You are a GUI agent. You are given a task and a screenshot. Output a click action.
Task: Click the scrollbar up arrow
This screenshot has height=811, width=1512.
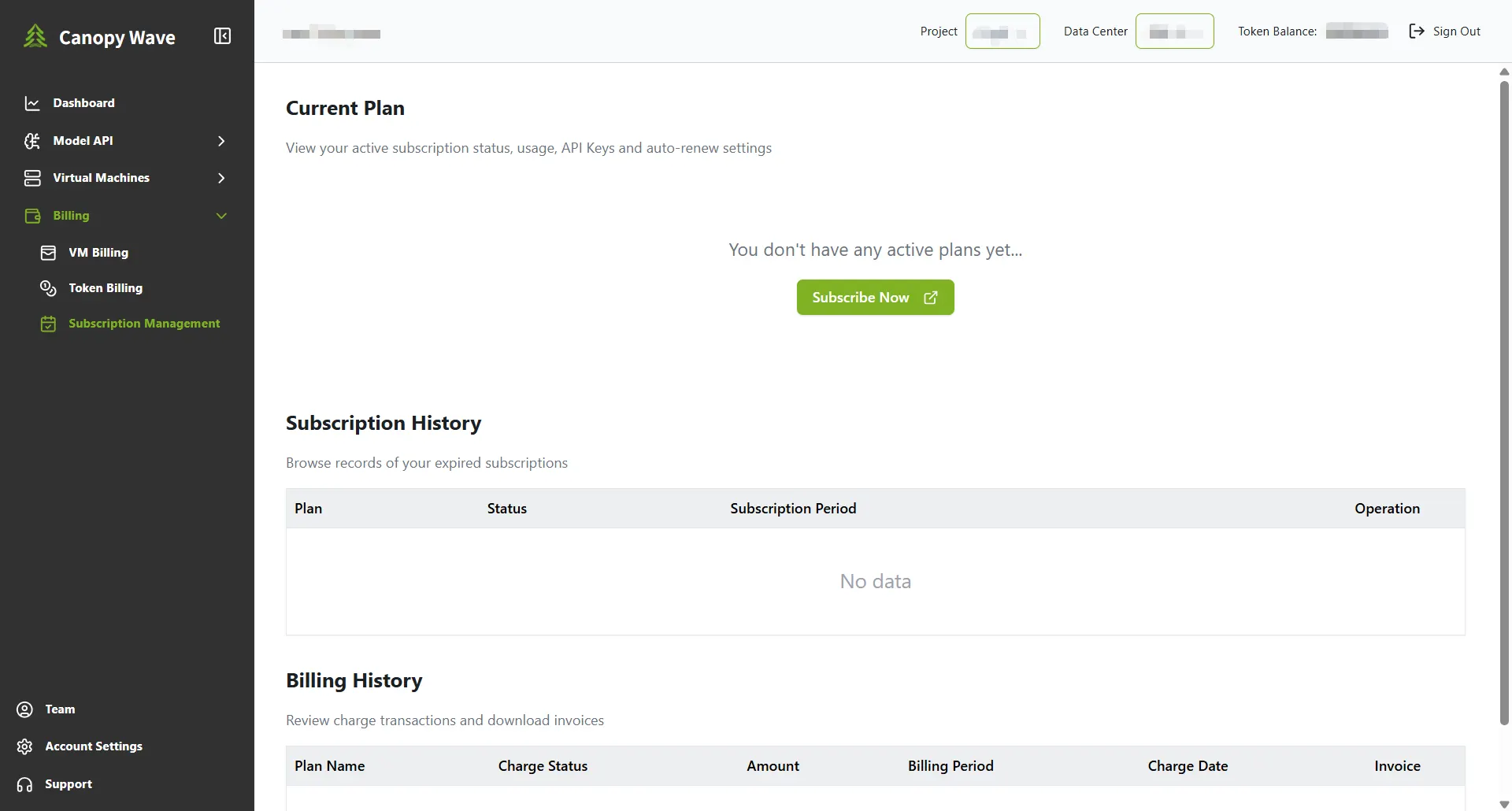click(x=1504, y=72)
